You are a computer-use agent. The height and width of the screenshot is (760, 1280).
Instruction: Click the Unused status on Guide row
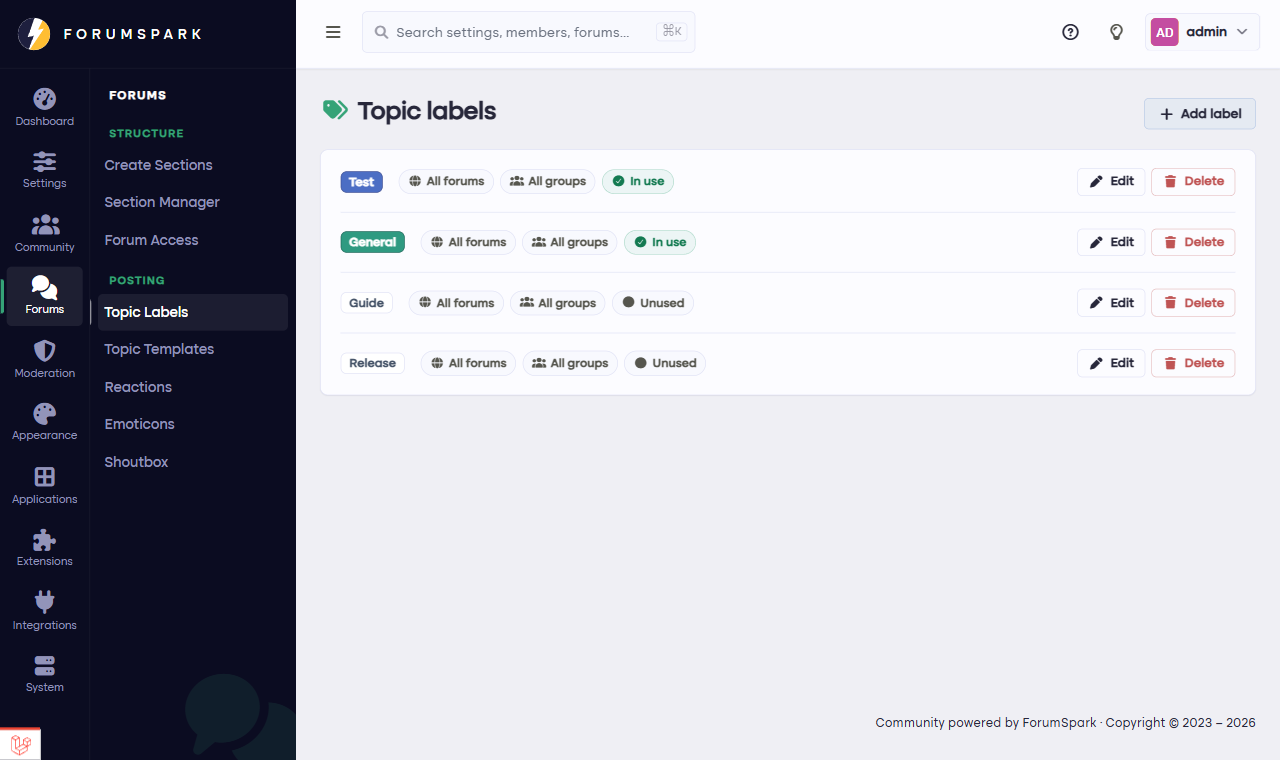(x=653, y=303)
